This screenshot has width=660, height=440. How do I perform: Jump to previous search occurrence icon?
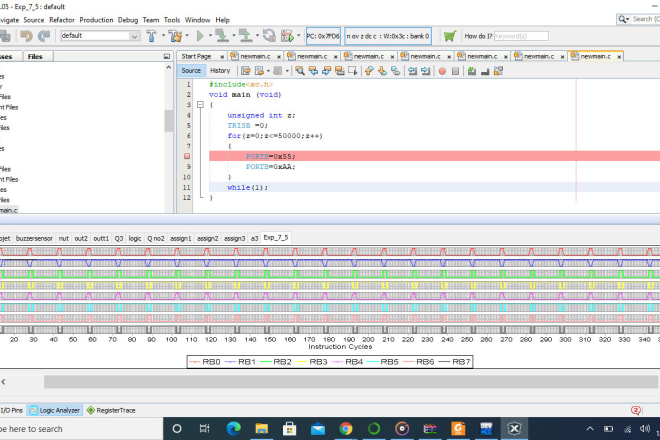313,71
